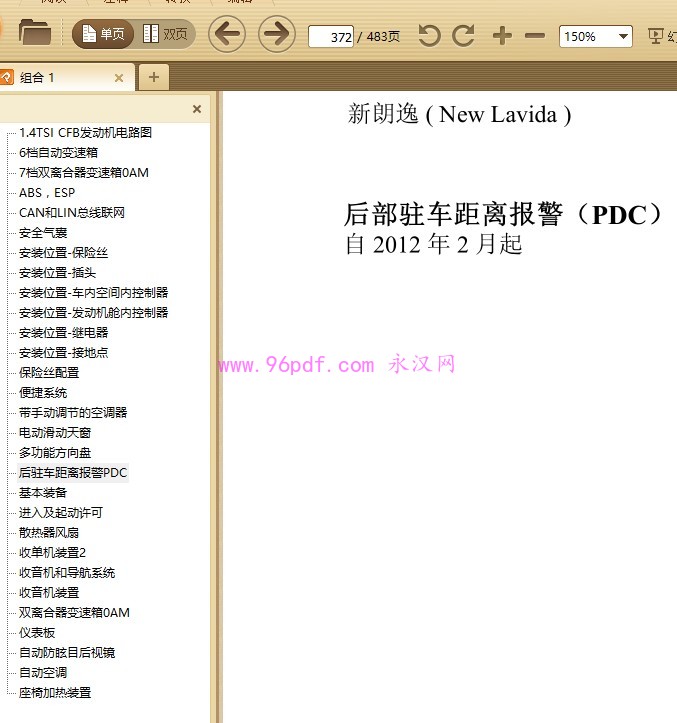The image size is (677, 723).
Task: Open bookmark 6档自动变速箱
Action: coord(58,153)
